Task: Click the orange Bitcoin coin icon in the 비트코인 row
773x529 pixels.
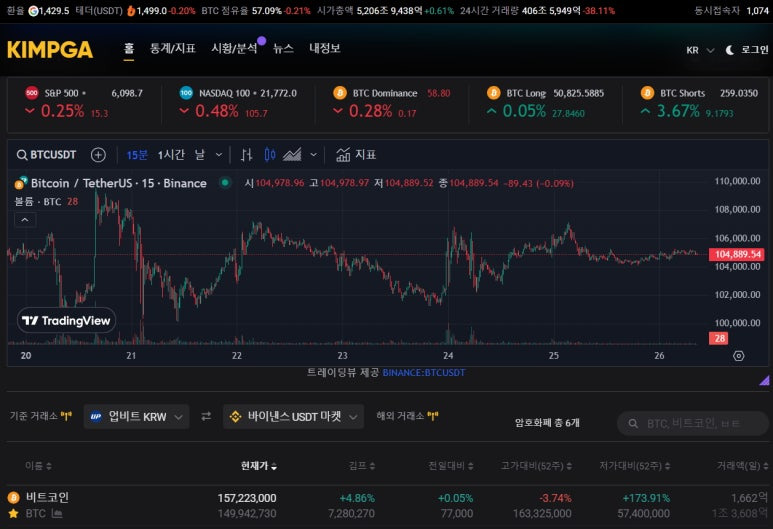Action: (x=13, y=497)
